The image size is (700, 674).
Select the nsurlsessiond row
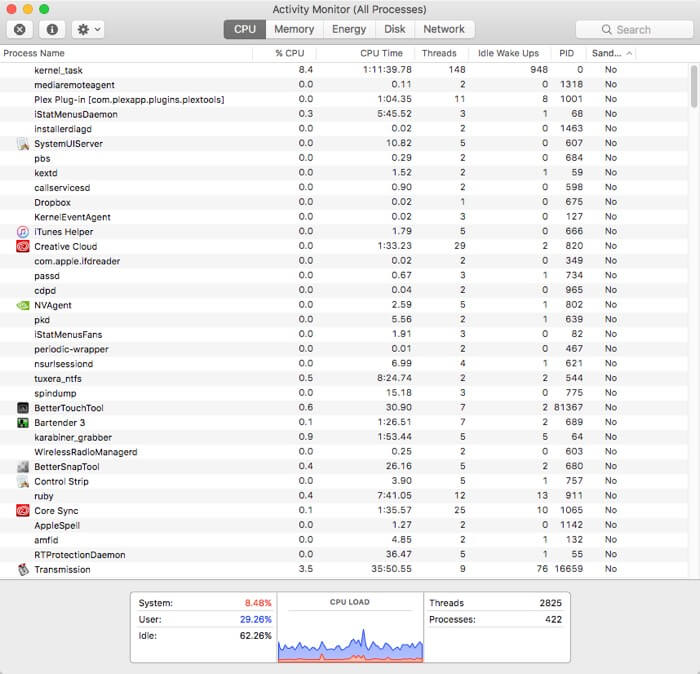pyautogui.click(x=344, y=364)
